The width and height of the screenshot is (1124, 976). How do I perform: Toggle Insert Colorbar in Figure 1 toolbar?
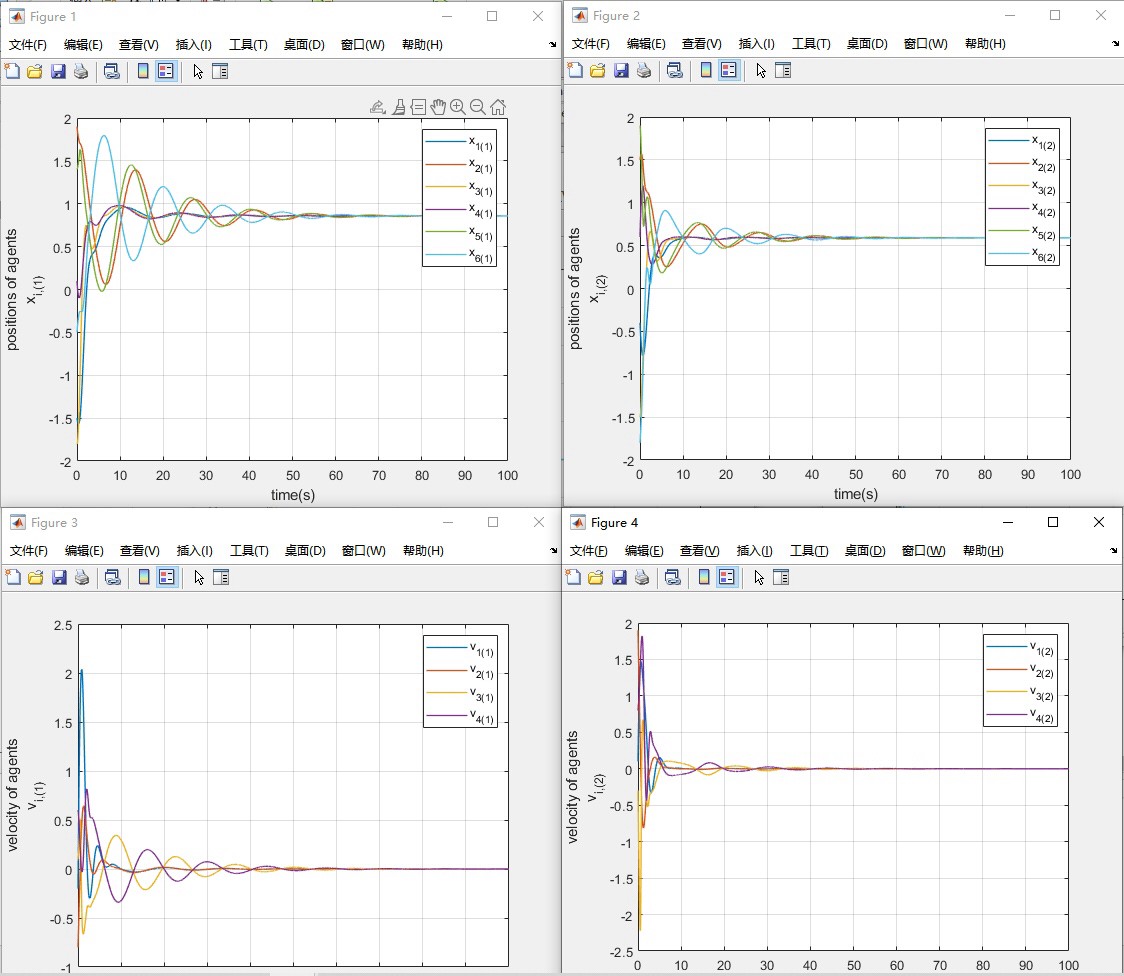(x=143, y=71)
